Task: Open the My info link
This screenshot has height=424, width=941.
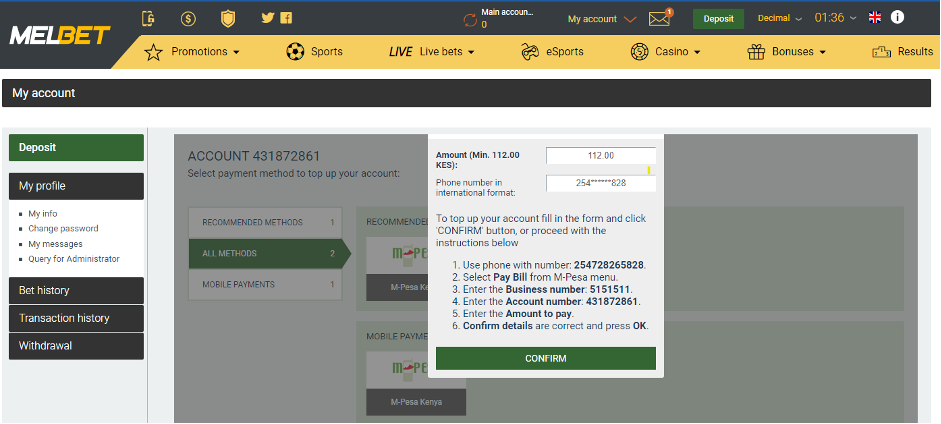Action: point(43,213)
